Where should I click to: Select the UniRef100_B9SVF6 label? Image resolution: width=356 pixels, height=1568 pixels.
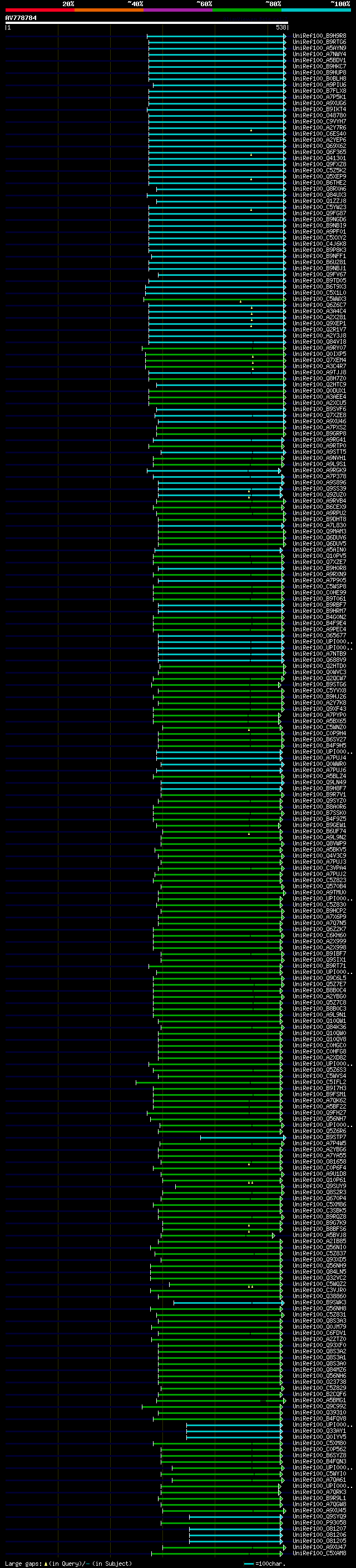319,409
